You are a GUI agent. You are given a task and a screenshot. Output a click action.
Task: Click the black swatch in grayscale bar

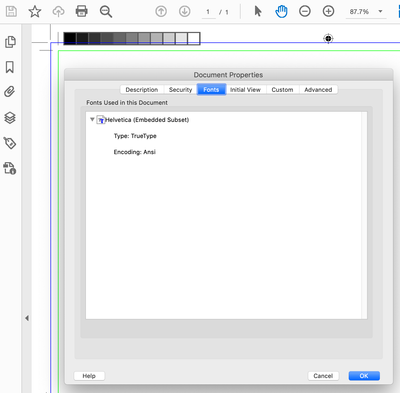click(70, 38)
